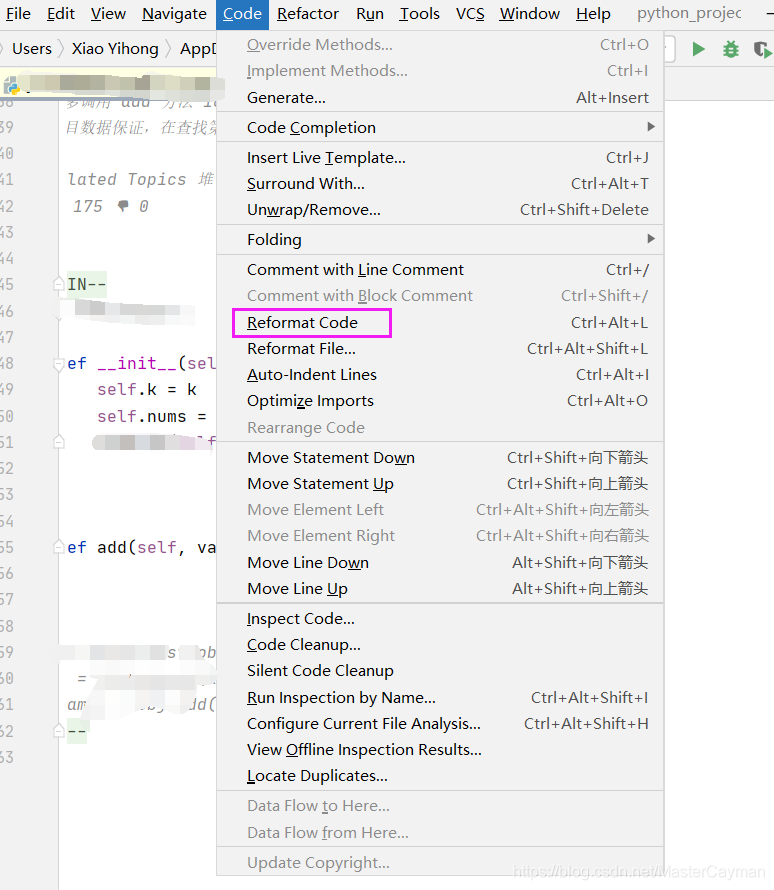Image resolution: width=774 pixels, height=890 pixels.
Task: Open the Run menu
Action: (x=370, y=14)
